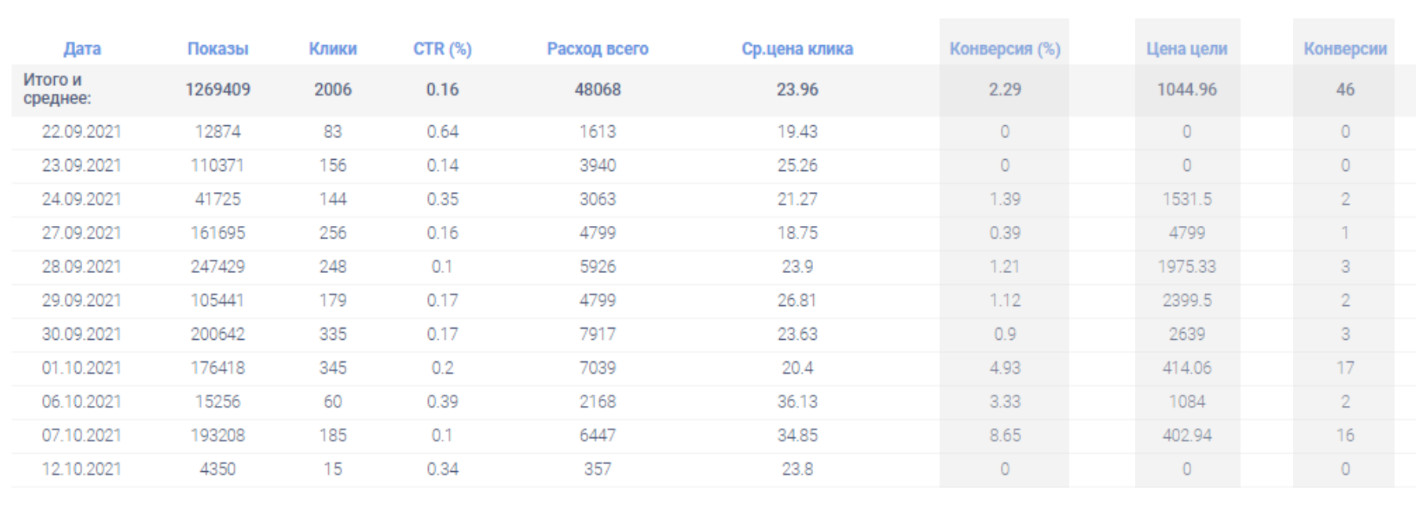Select the 07.10.2021 date cell
1416x523 pixels.
point(82,436)
